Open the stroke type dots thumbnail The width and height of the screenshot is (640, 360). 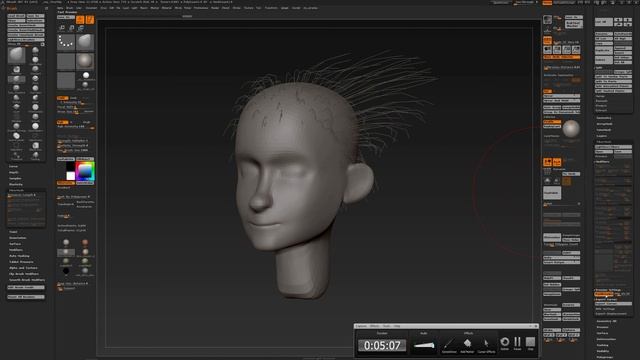pos(66,42)
